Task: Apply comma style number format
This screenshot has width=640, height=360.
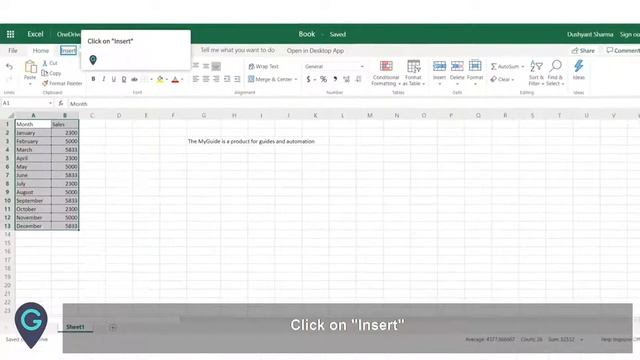Action: click(x=335, y=79)
